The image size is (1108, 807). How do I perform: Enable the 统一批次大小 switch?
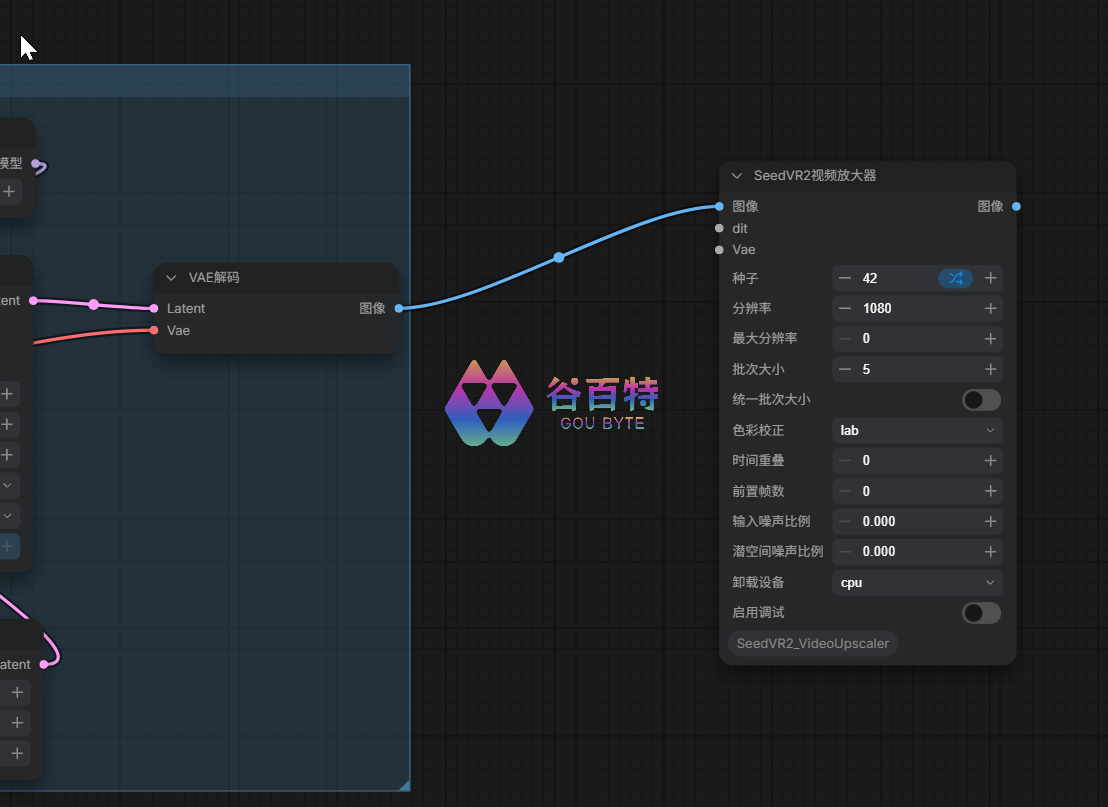coord(982,400)
